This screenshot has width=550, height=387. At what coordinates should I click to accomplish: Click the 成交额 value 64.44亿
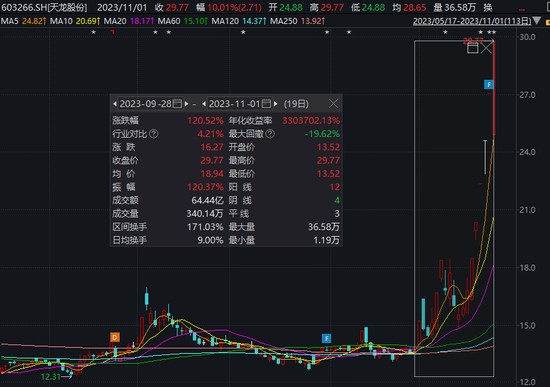207,200
